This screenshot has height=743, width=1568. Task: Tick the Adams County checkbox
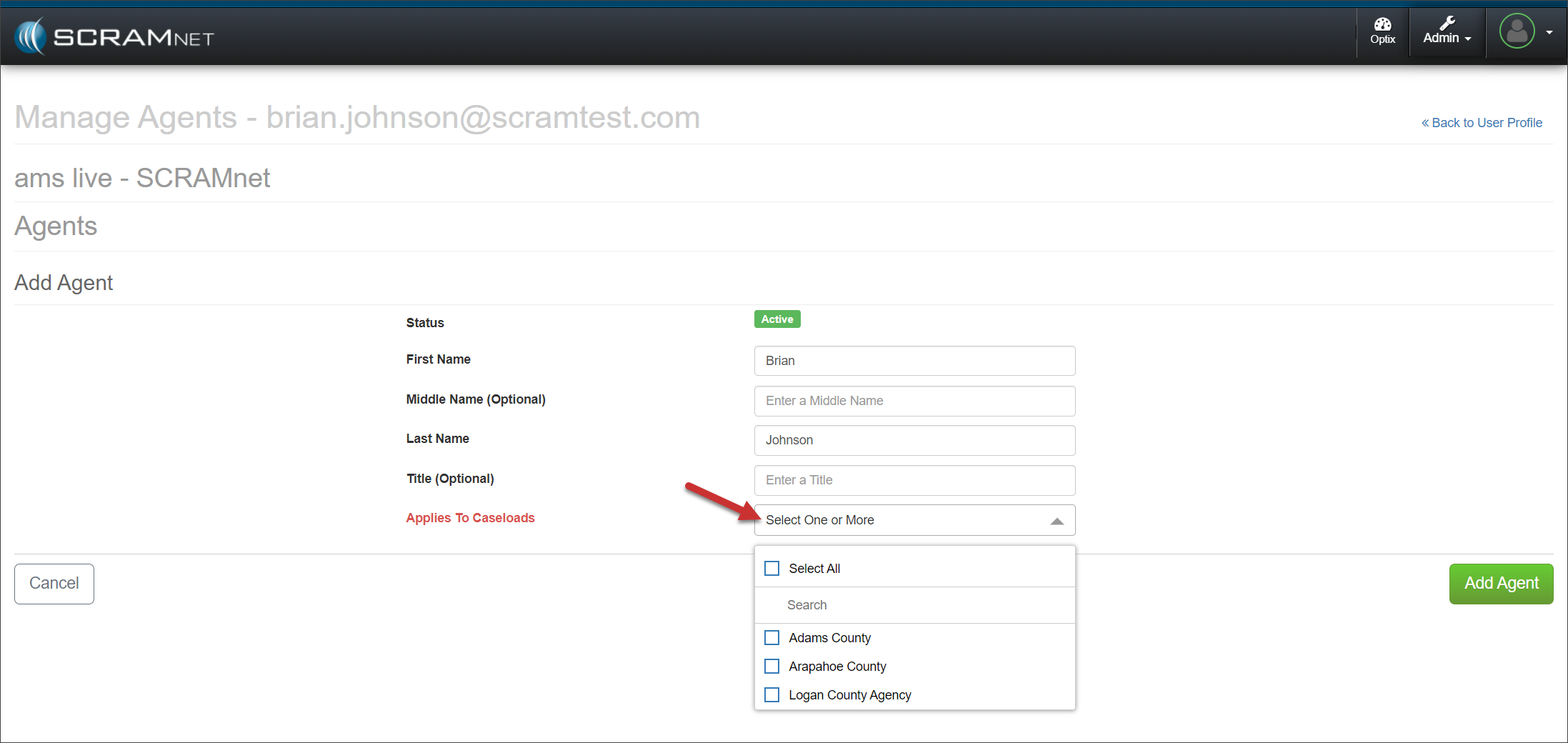[x=772, y=637]
